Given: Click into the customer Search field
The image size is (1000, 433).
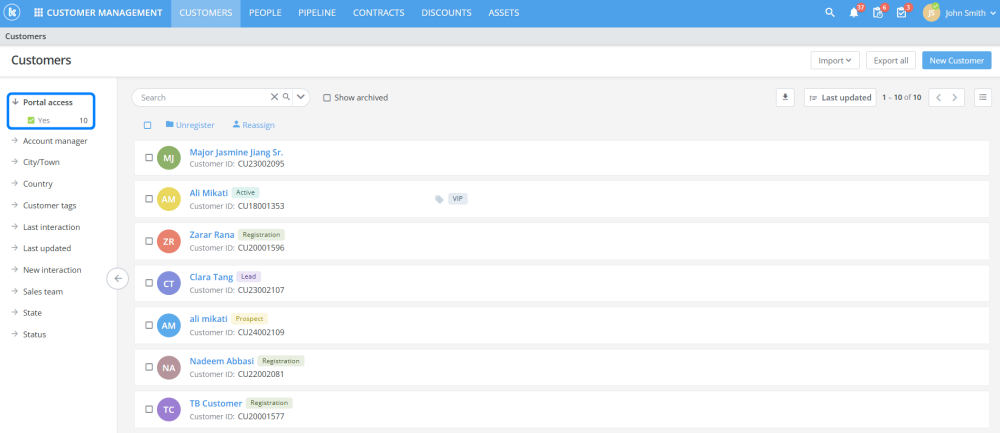Looking at the screenshot, I should point(203,98).
